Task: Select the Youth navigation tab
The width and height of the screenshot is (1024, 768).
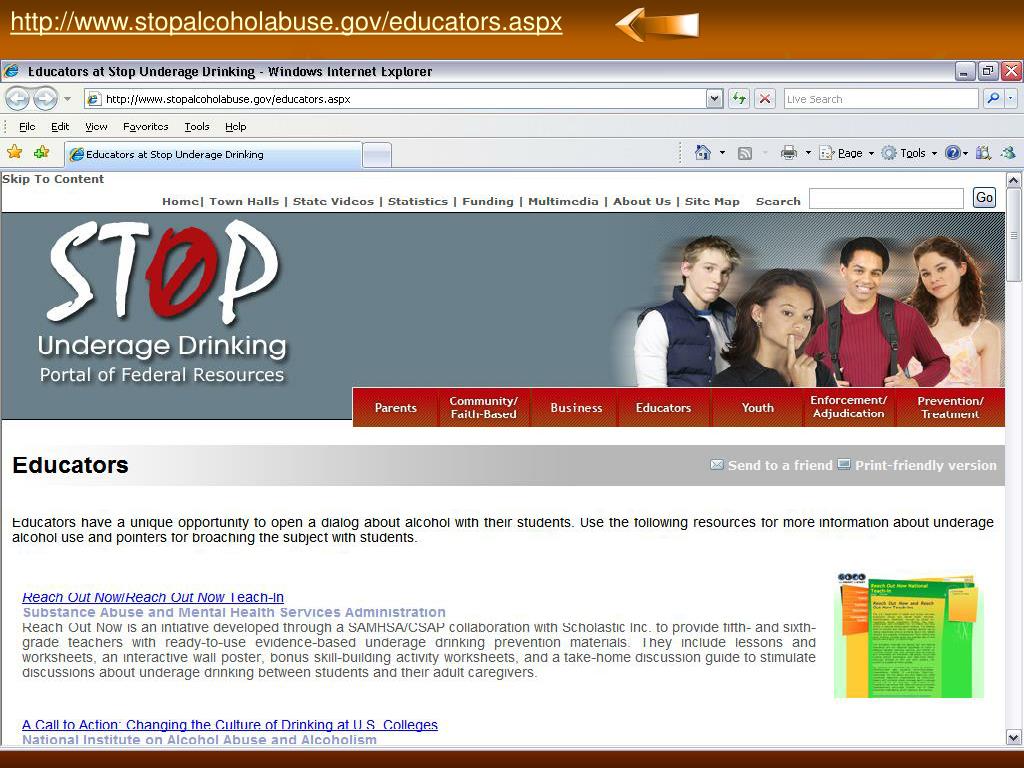Action: 758,408
